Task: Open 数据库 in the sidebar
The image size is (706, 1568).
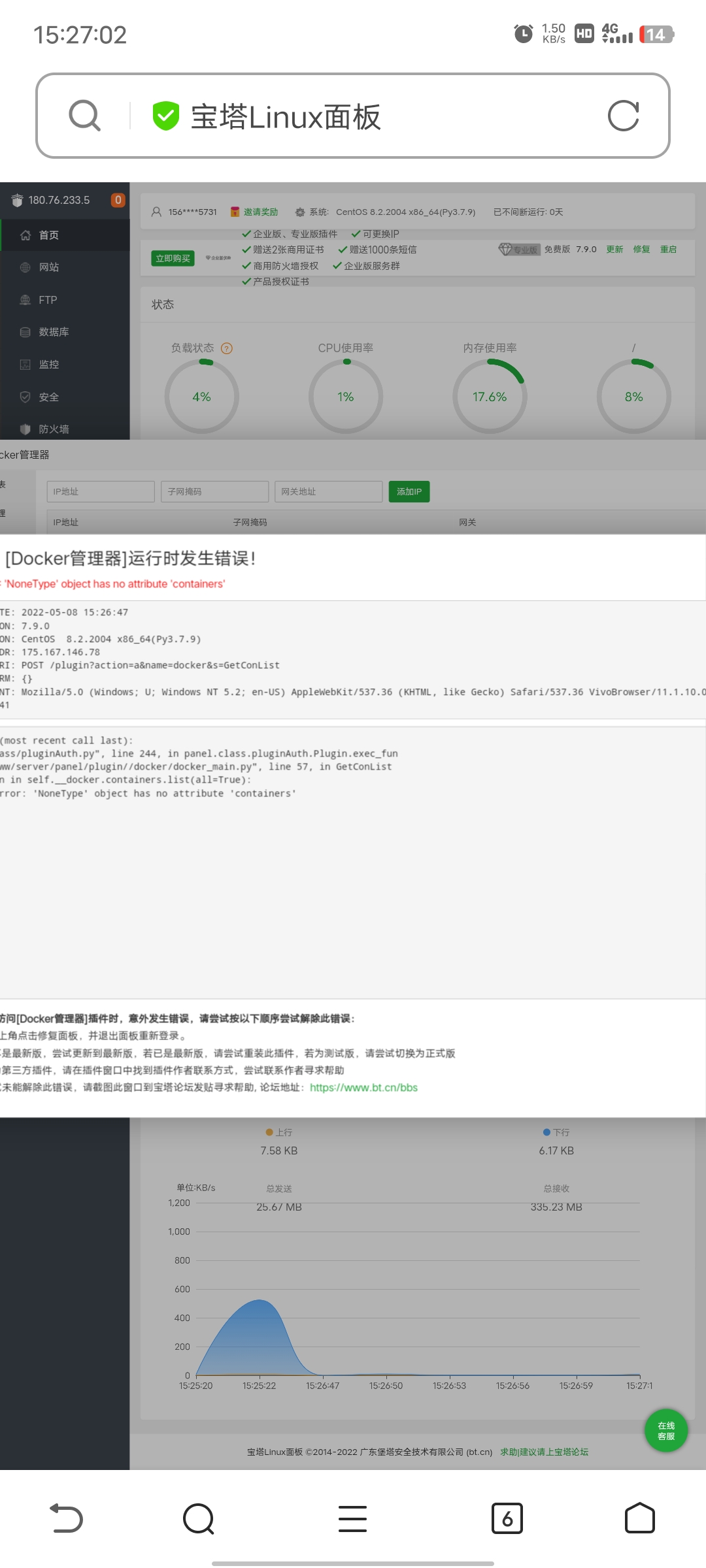Action: point(65,332)
